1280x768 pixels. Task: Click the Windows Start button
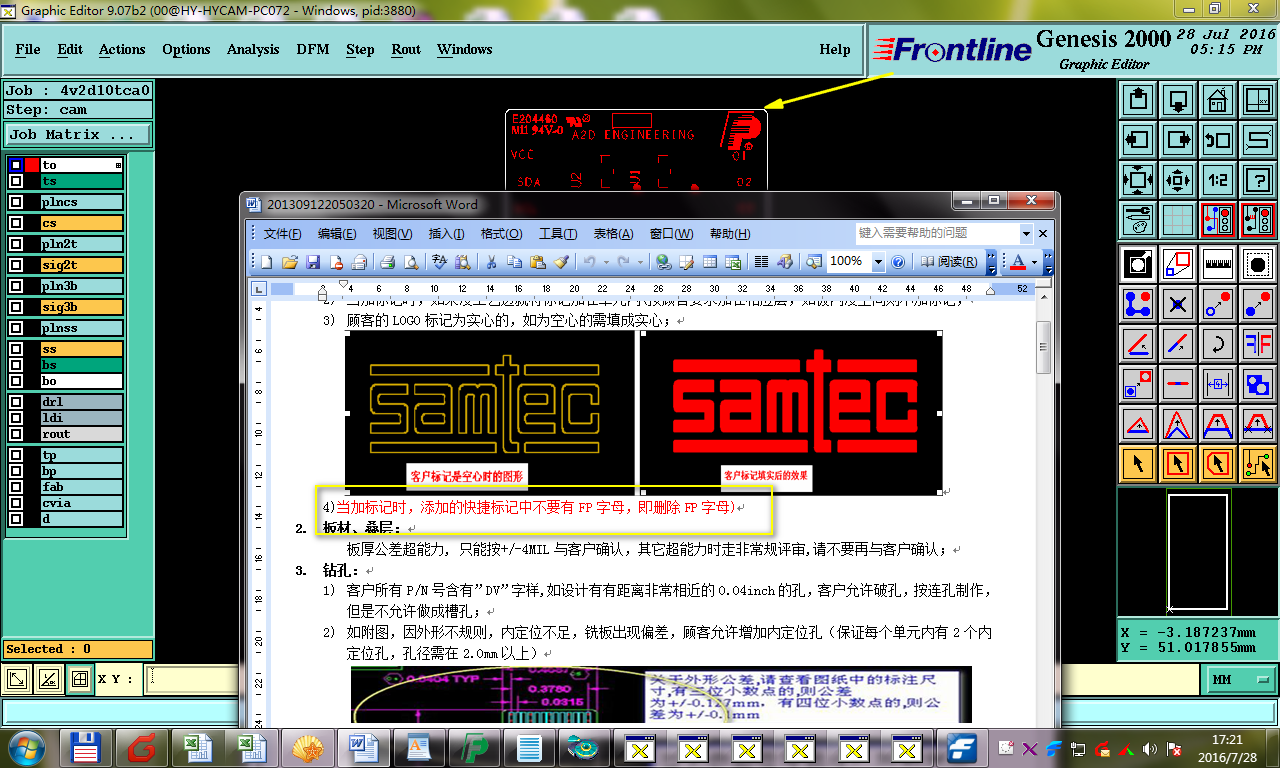pyautogui.click(x=26, y=748)
